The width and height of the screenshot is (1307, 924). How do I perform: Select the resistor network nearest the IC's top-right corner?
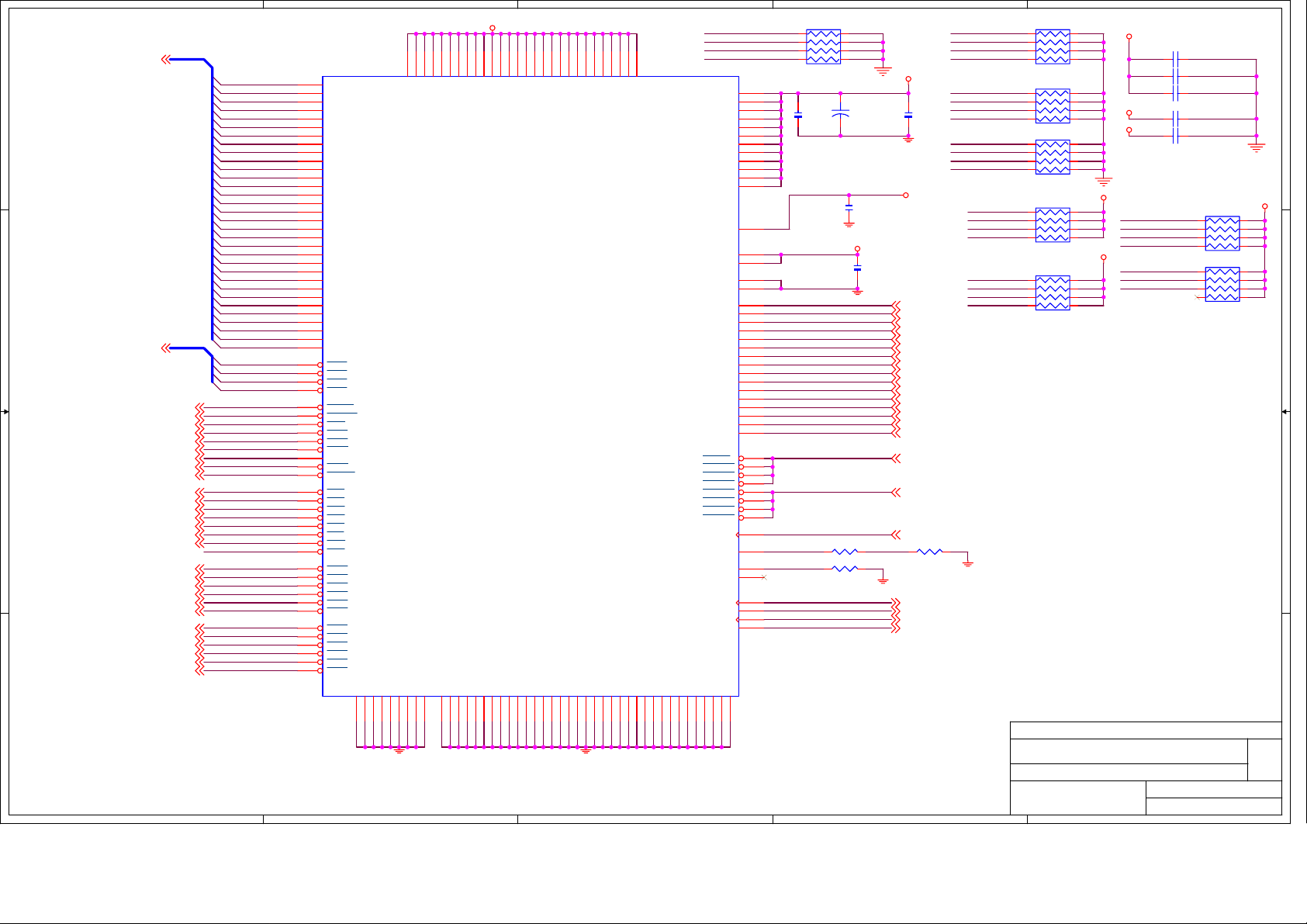(x=823, y=47)
